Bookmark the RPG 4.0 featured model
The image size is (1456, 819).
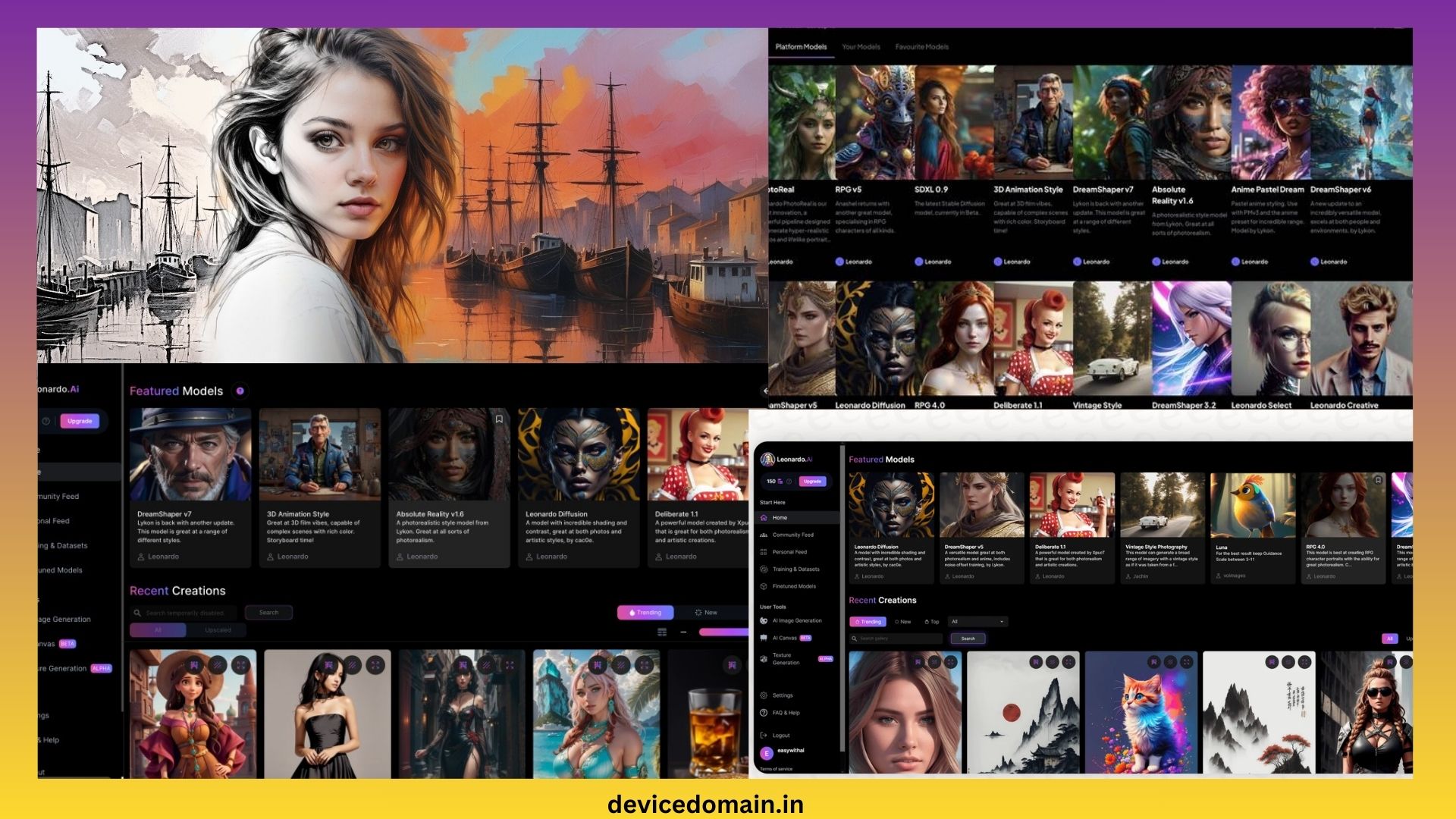(1378, 481)
